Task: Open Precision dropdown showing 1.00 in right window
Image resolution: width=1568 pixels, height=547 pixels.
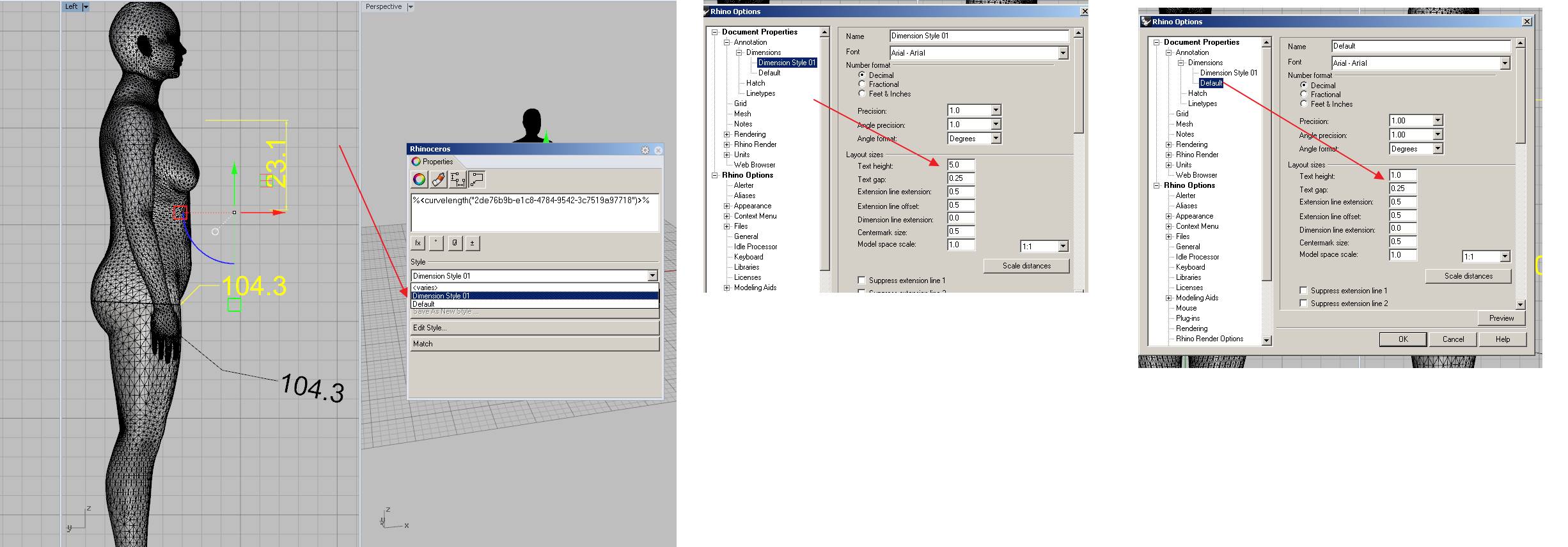Action: [1438, 121]
